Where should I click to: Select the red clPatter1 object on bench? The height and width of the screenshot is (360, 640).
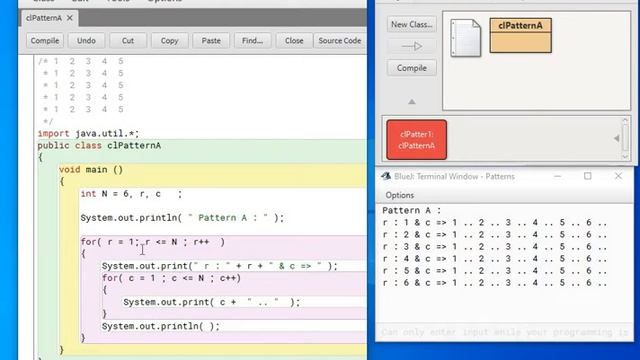pyautogui.click(x=416, y=140)
